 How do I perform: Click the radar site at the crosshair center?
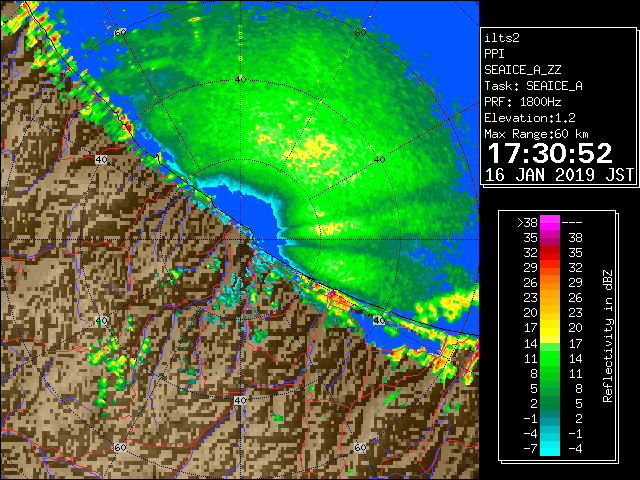[241, 240]
